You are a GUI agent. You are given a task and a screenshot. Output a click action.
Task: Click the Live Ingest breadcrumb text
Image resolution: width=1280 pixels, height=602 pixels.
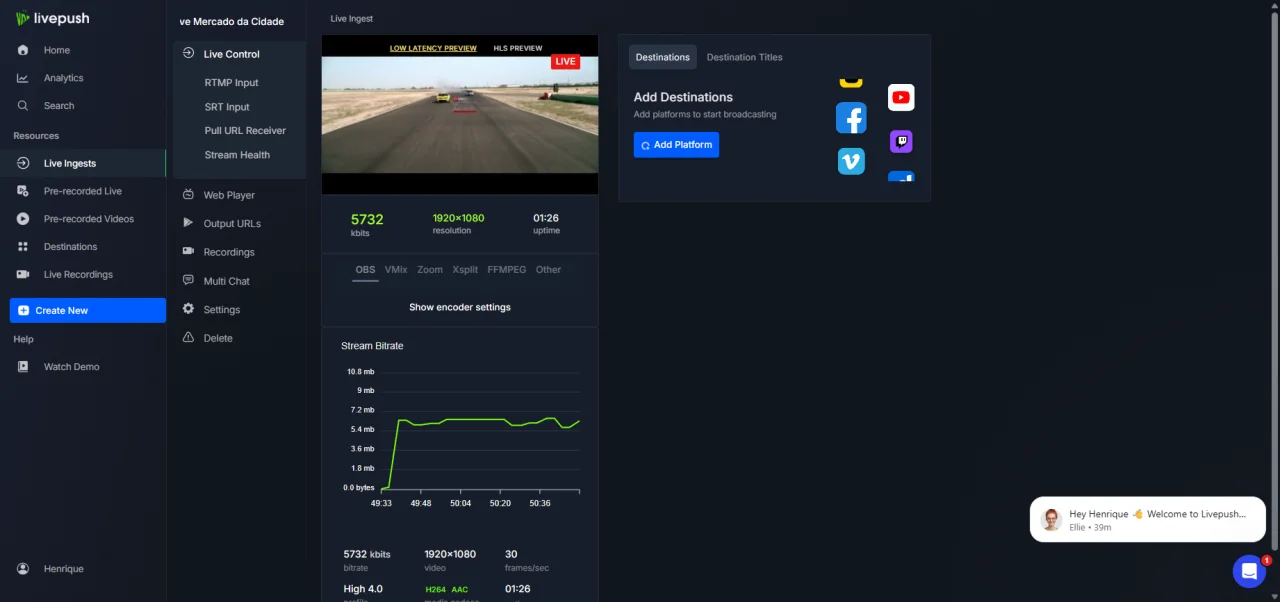tap(352, 19)
